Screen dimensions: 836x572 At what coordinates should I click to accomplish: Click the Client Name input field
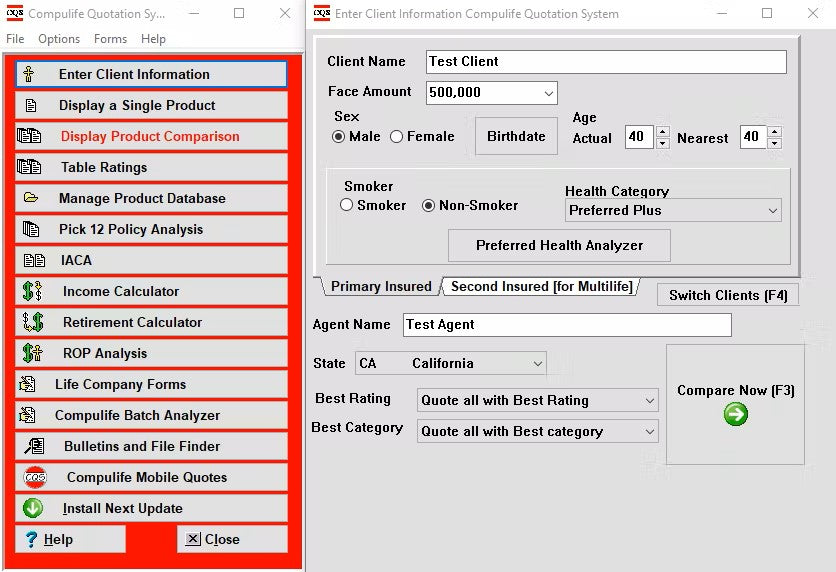[x=606, y=62]
